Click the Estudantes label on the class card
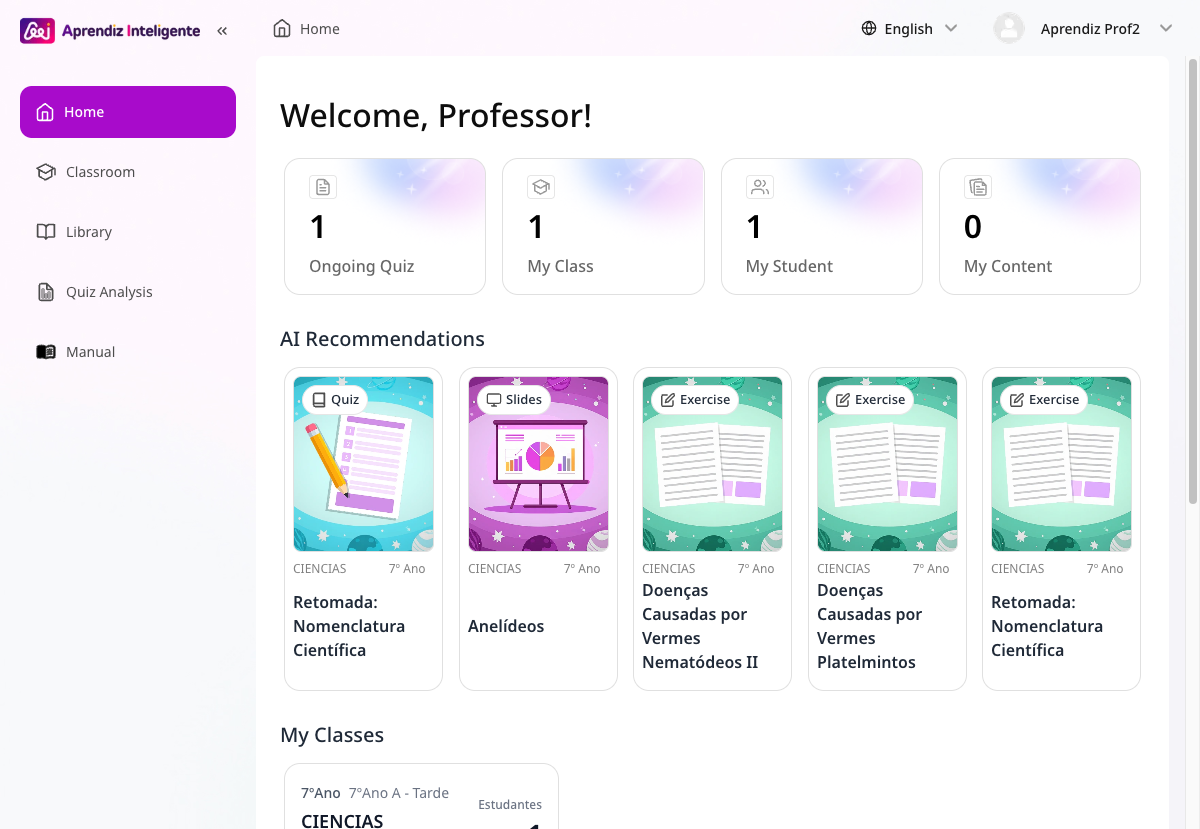Screen dimensions: 1200x829 pos(510,804)
